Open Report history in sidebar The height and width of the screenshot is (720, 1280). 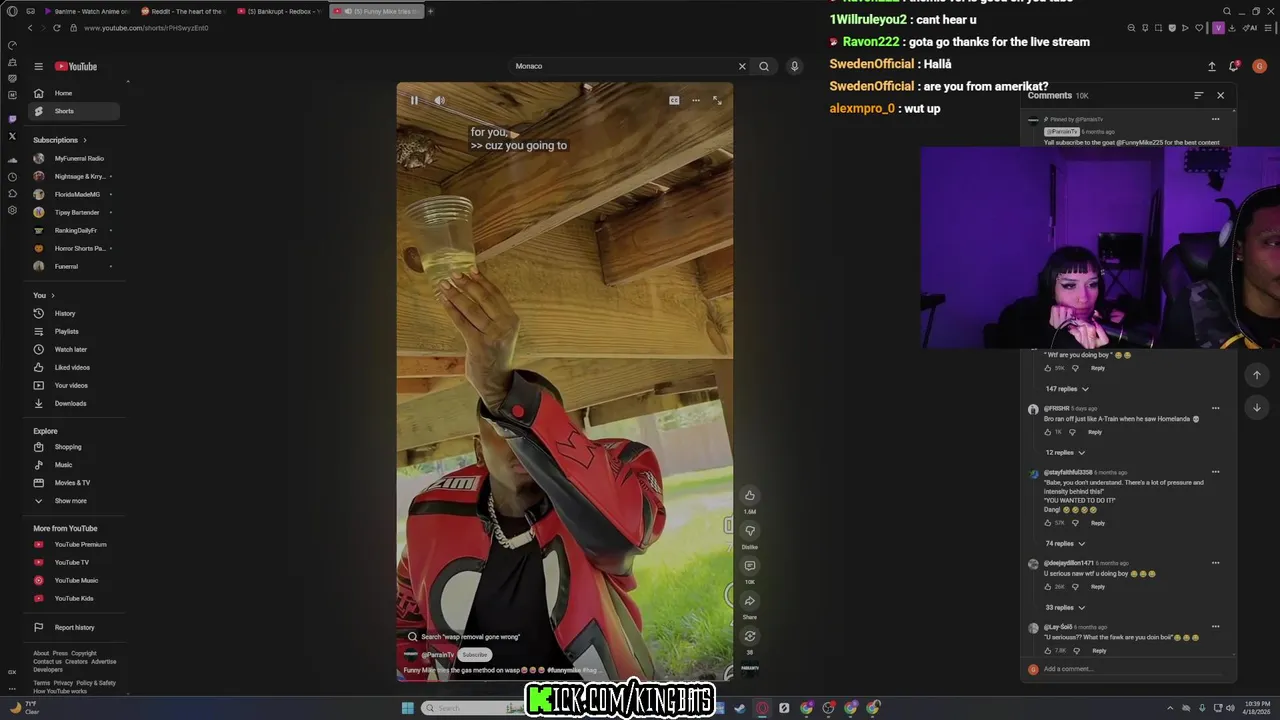(x=73, y=627)
